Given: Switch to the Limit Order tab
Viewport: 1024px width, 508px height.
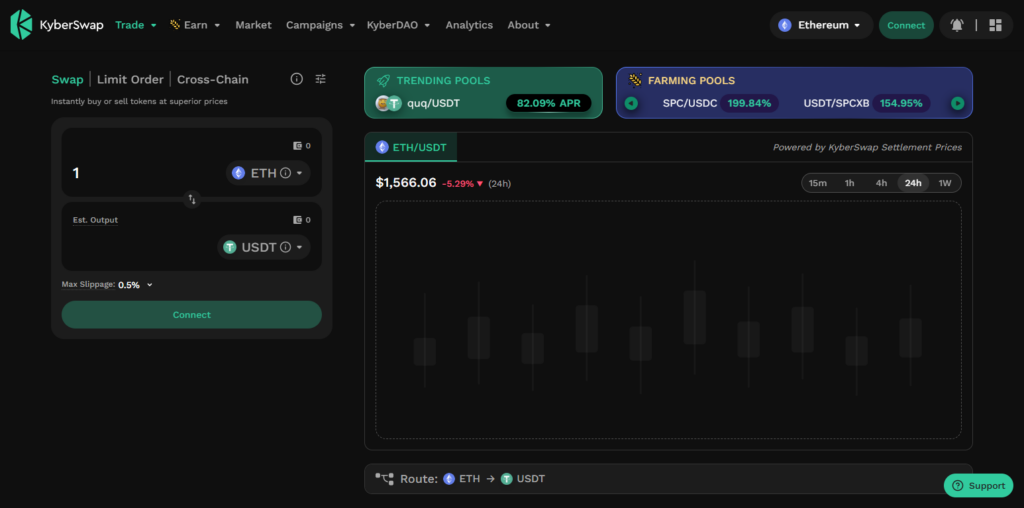Looking at the screenshot, I should (130, 80).
